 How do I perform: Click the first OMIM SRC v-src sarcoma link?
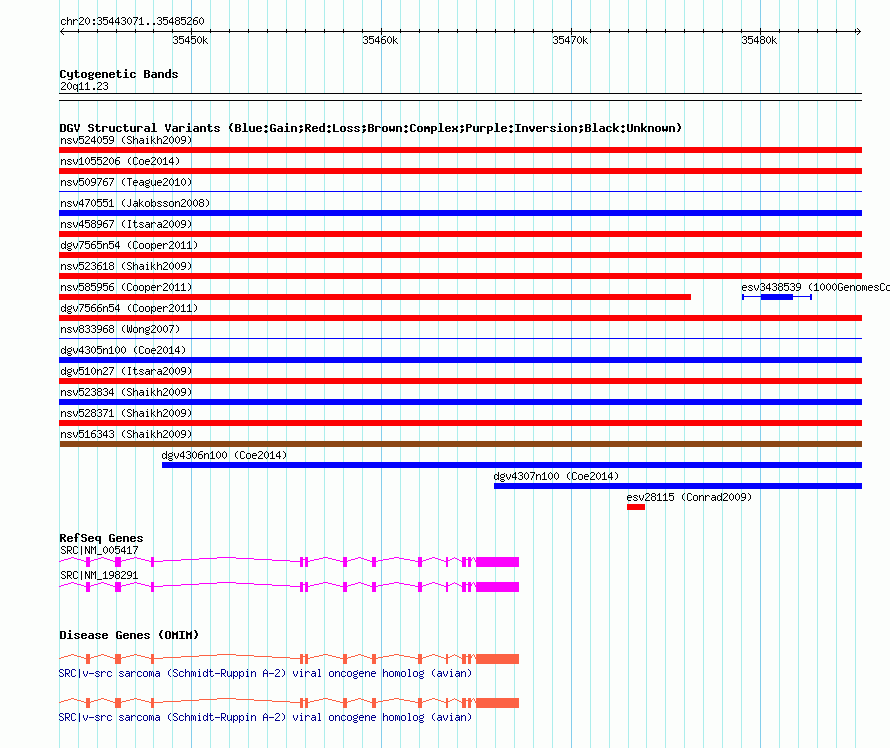coord(265,673)
